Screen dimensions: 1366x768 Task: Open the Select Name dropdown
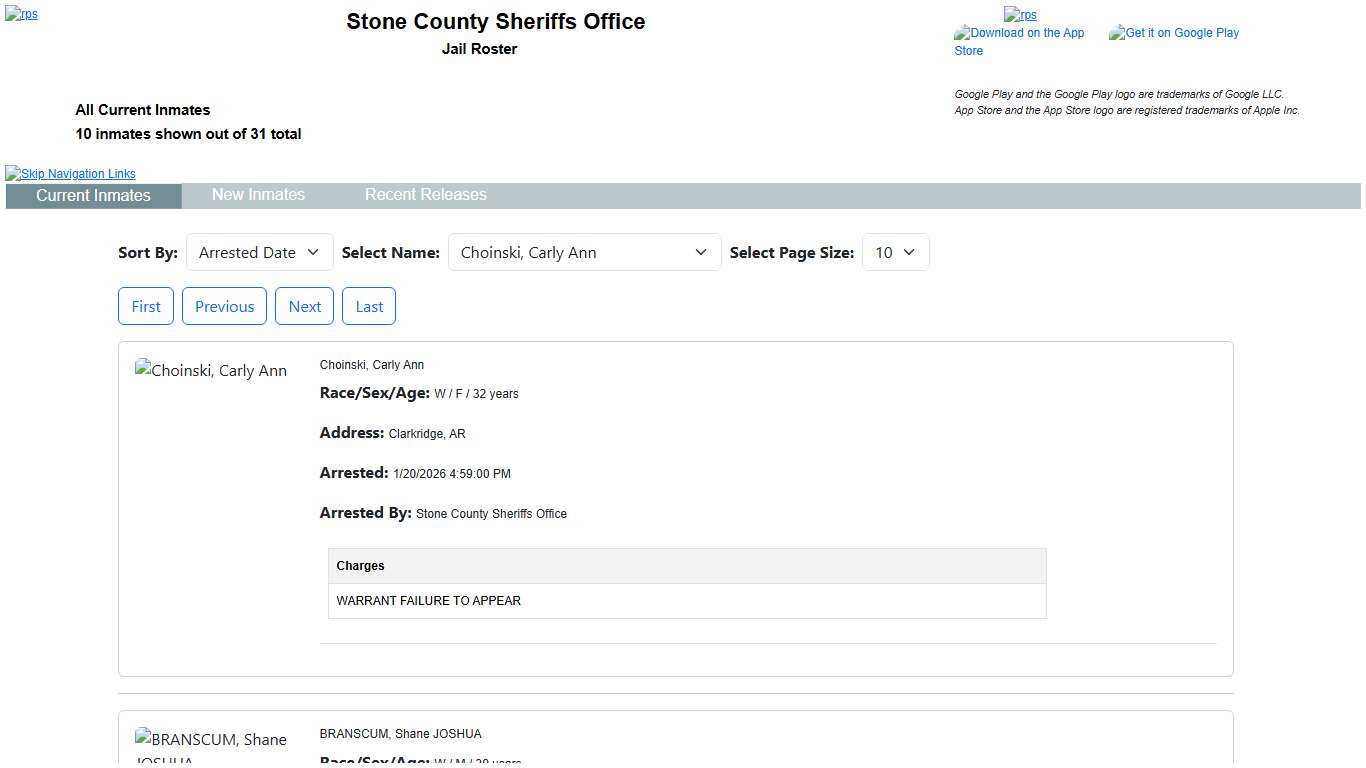click(x=584, y=253)
